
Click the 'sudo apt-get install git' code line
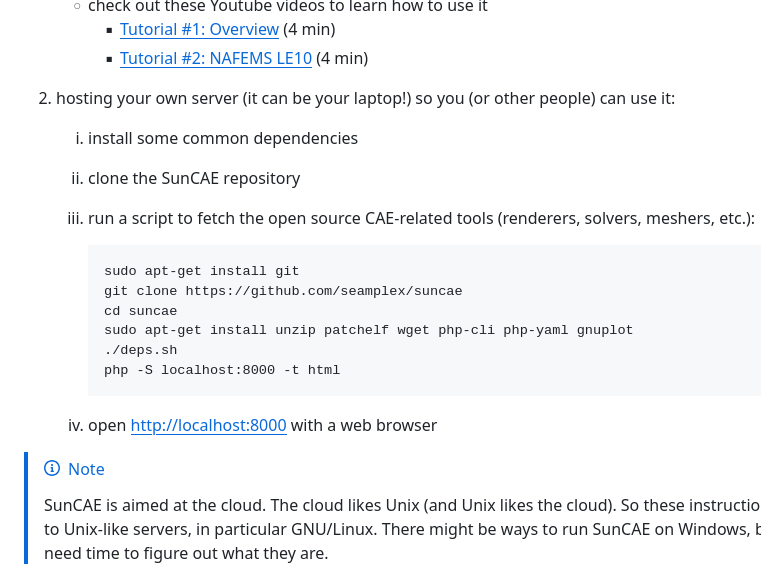201,271
